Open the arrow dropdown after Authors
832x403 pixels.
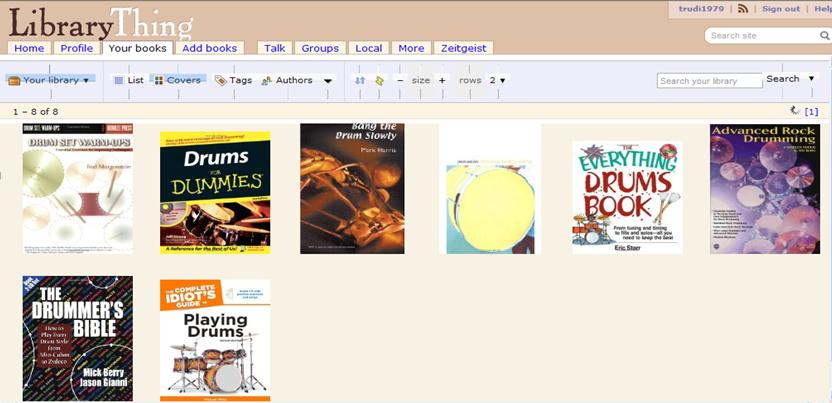(328, 81)
